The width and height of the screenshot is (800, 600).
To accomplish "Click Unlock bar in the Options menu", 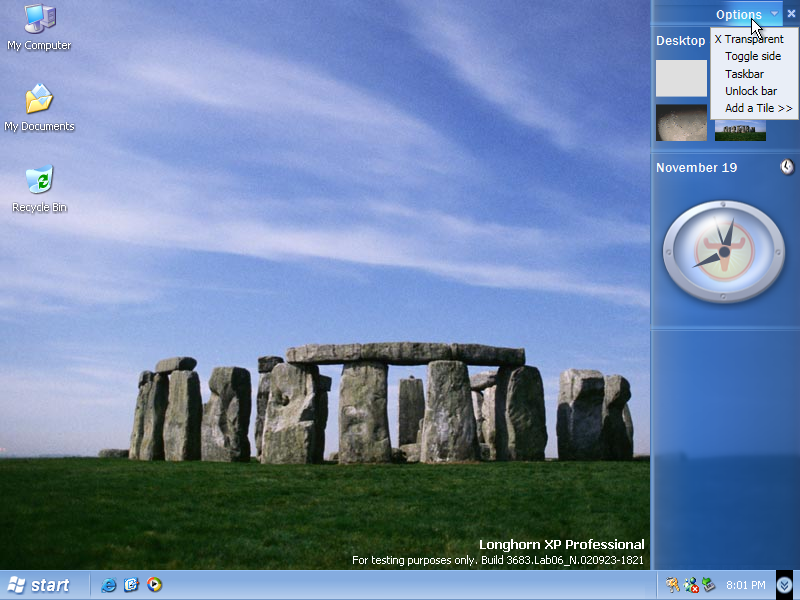I will [x=751, y=91].
